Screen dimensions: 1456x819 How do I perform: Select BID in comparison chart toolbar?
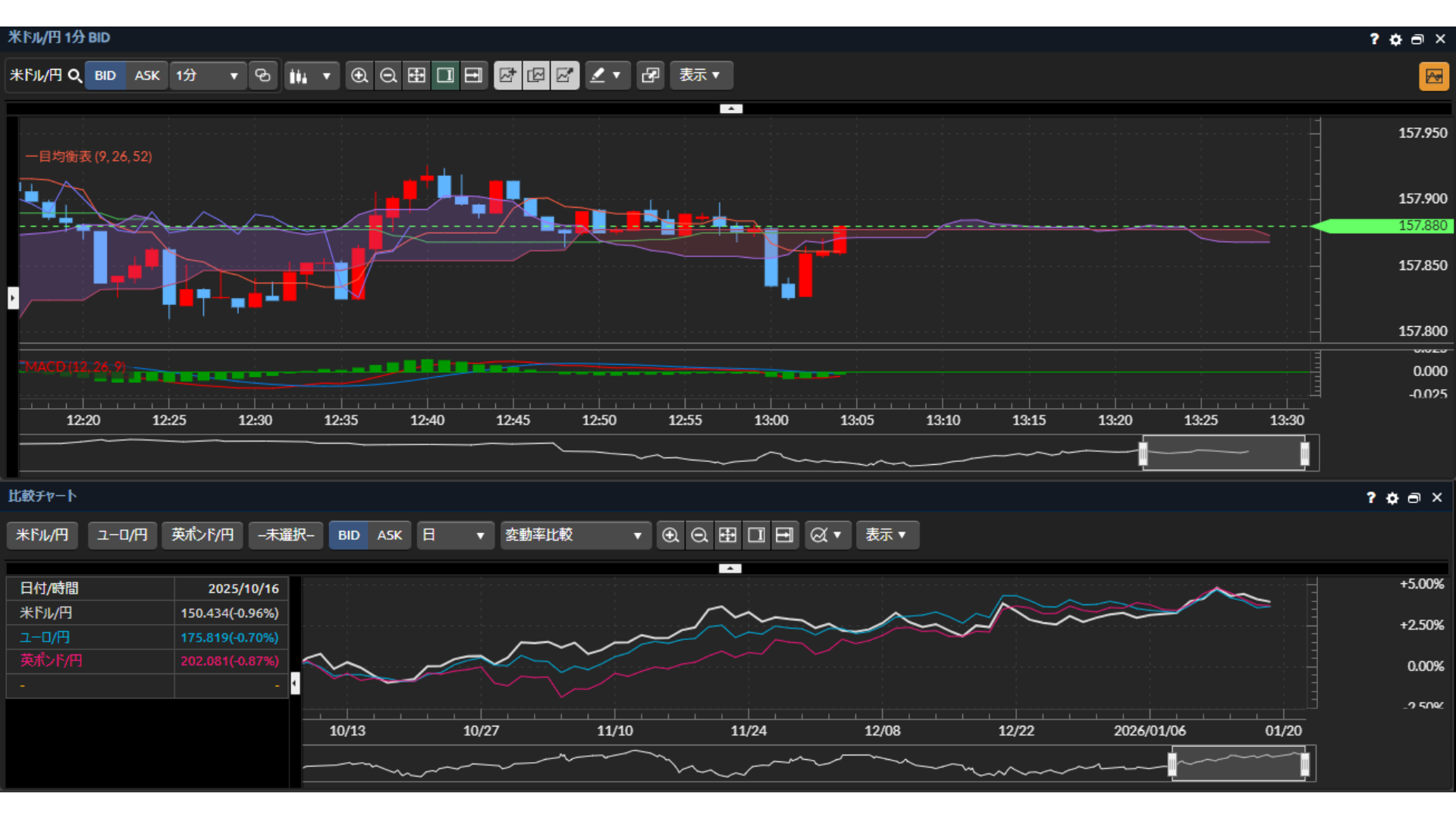pyautogui.click(x=348, y=535)
